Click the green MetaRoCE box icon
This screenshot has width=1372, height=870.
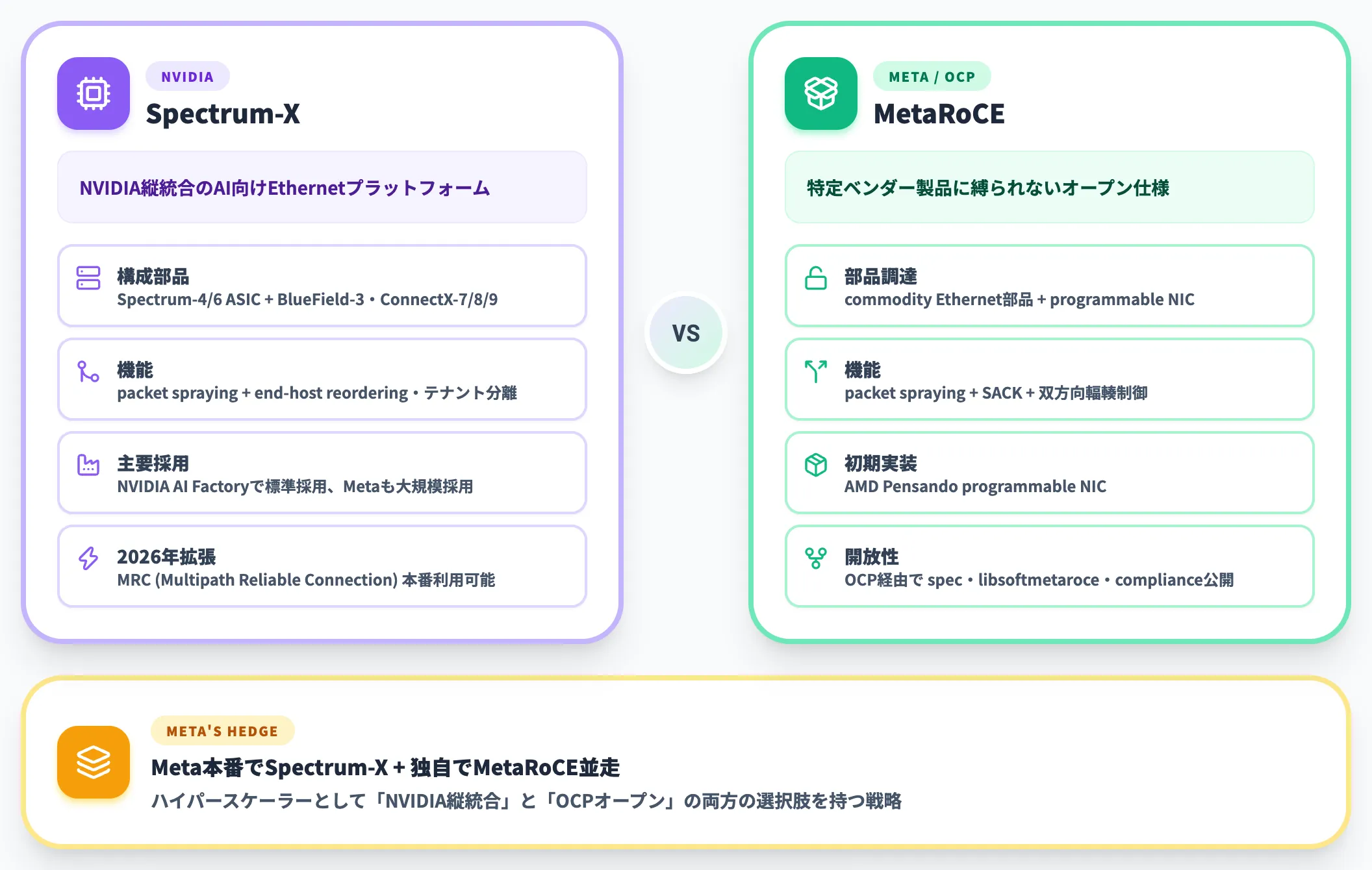point(821,93)
